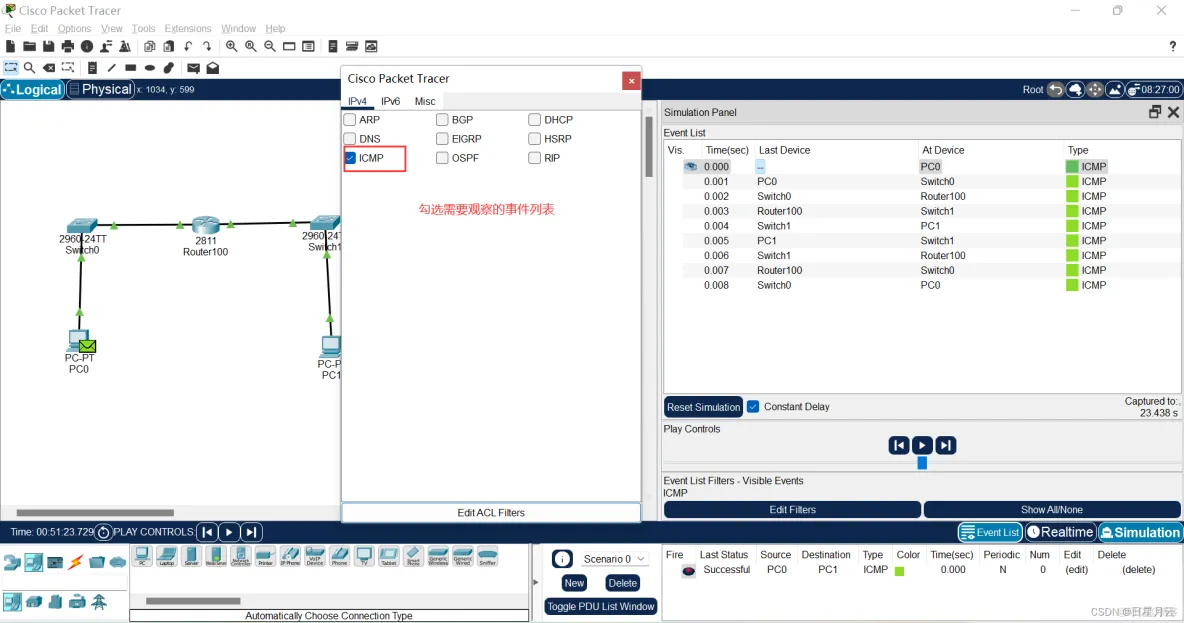Pick the Draw Line tool
Screen dimensions: 1184x623
[x=111, y=68]
